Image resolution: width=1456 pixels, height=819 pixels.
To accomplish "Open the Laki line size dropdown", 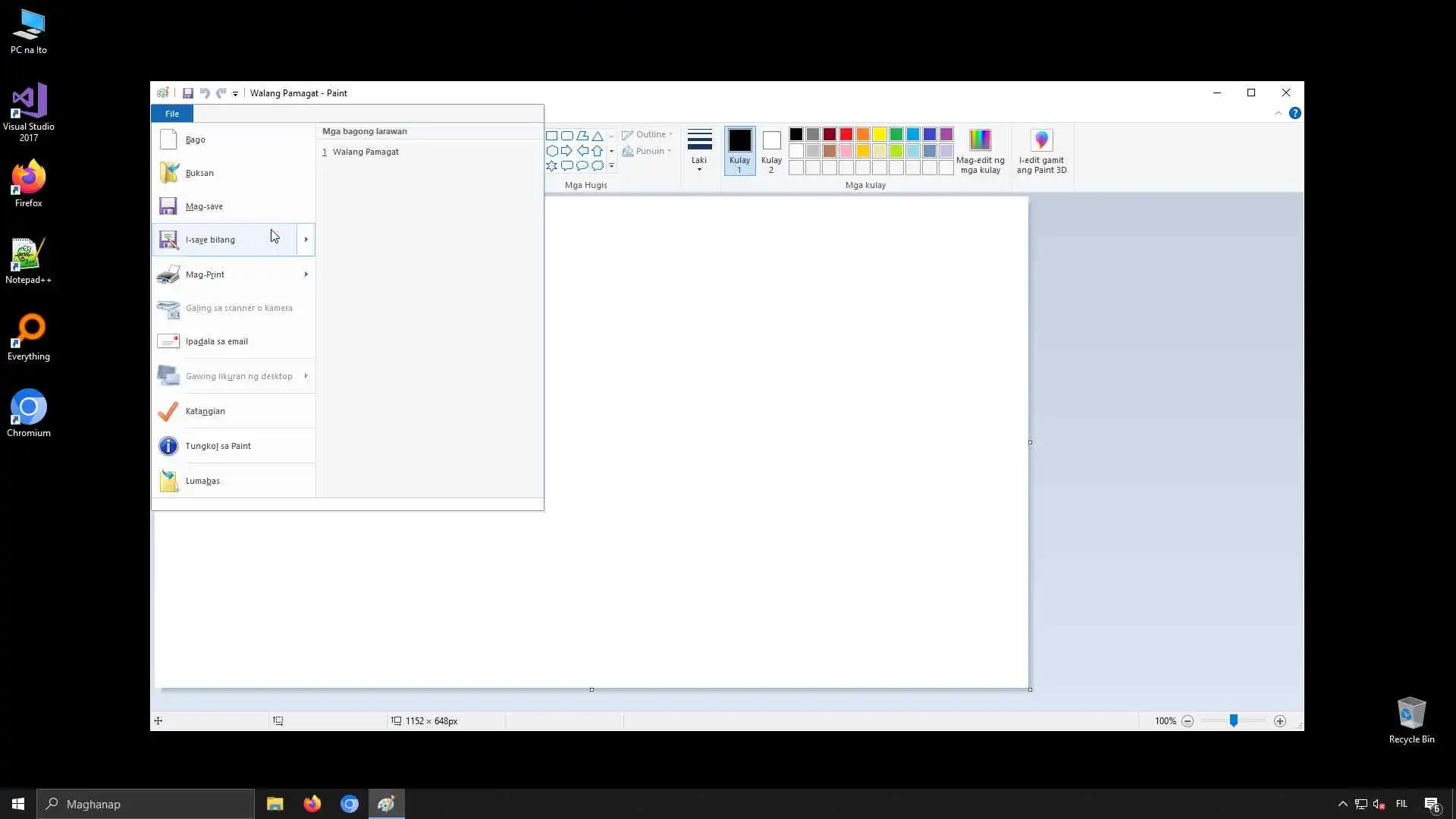I will 699,150.
